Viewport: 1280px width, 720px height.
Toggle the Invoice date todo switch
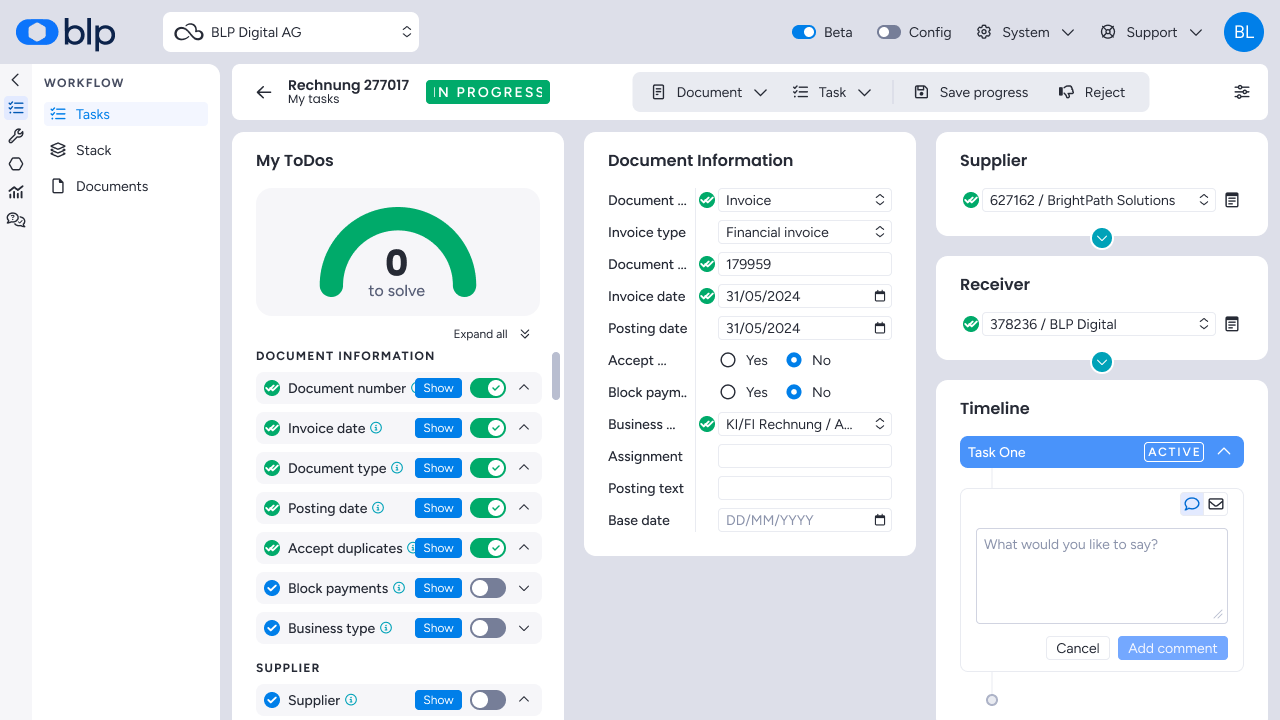(488, 428)
